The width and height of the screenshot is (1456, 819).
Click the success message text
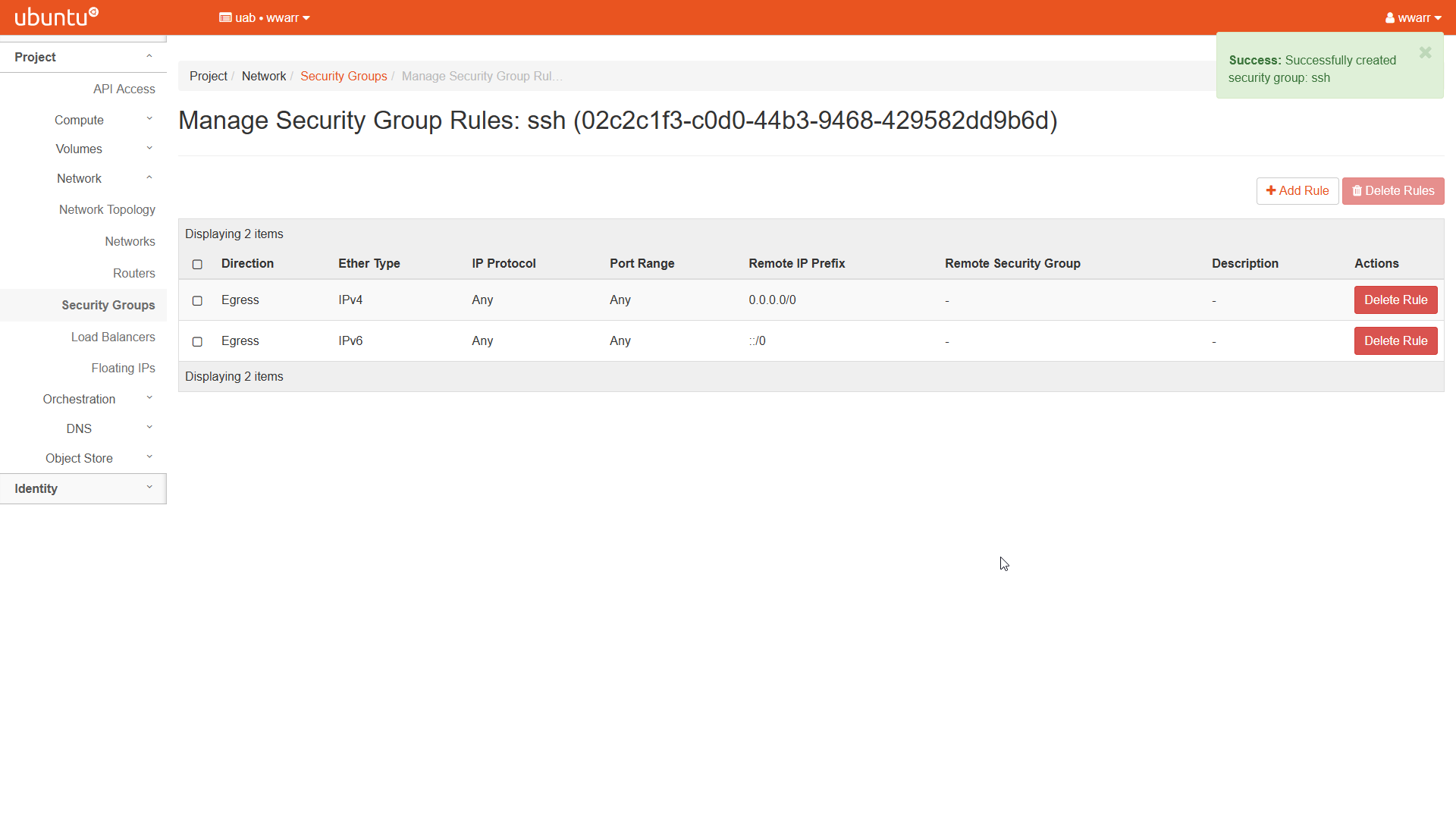pos(1312,69)
